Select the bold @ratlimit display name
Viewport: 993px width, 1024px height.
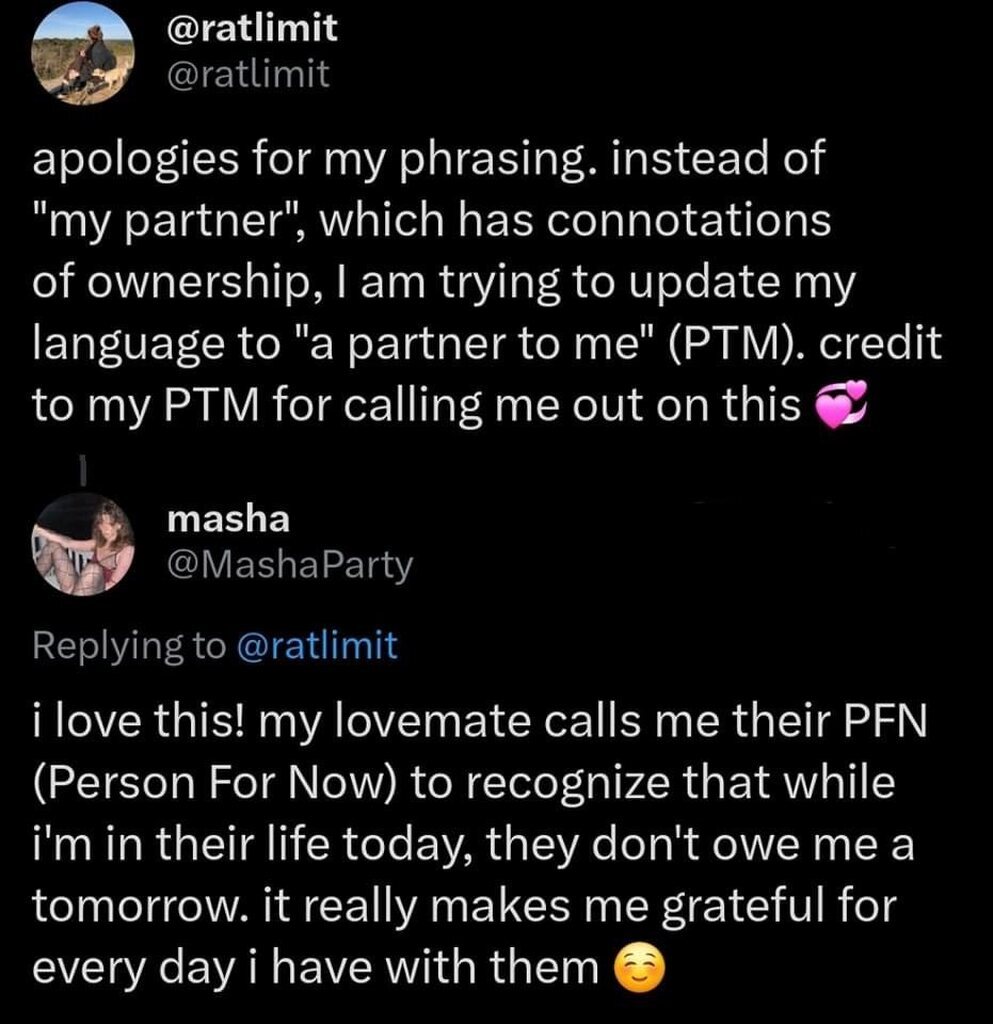[x=252, y=28]
